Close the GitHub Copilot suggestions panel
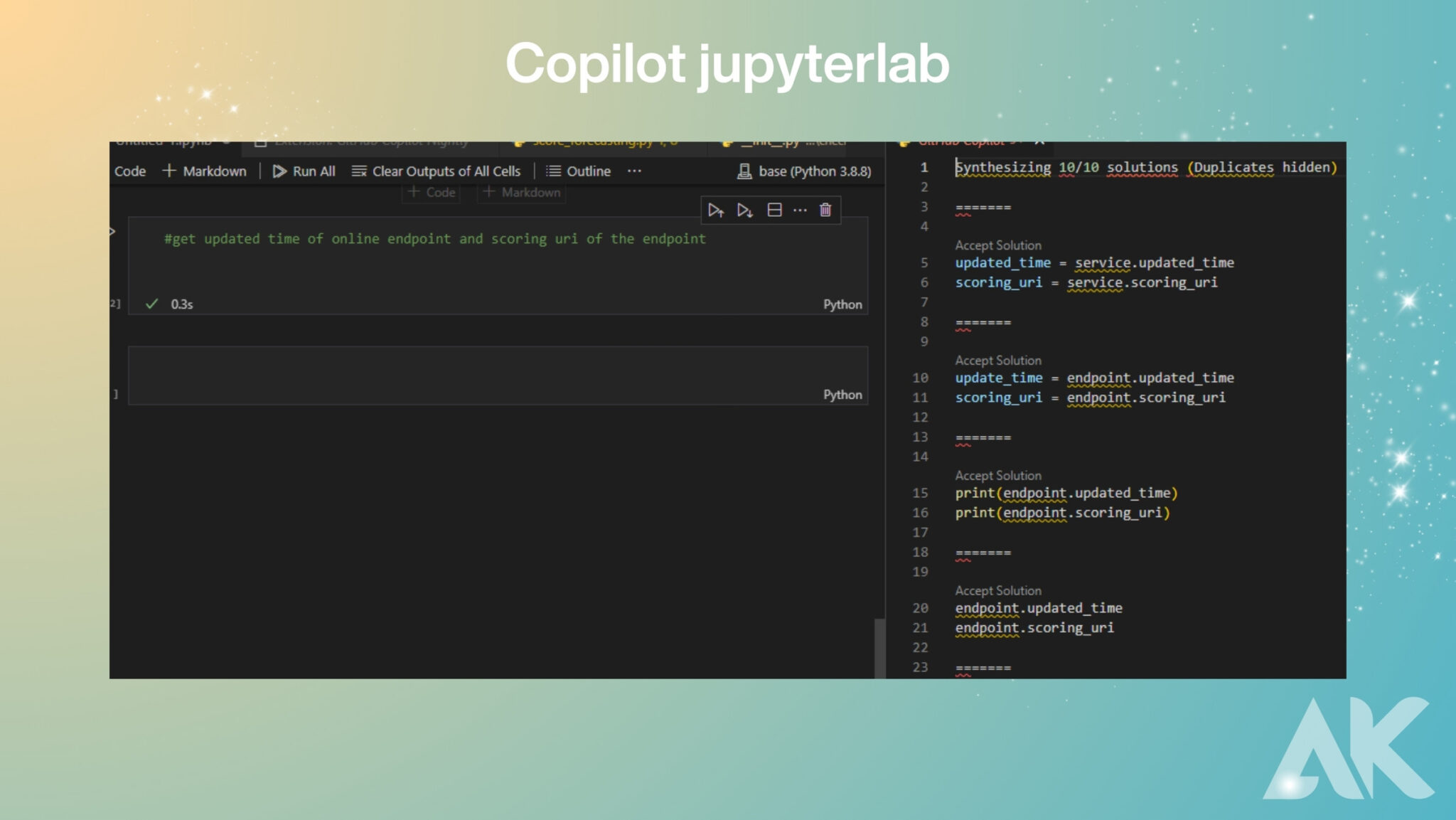 point(1040,141)
